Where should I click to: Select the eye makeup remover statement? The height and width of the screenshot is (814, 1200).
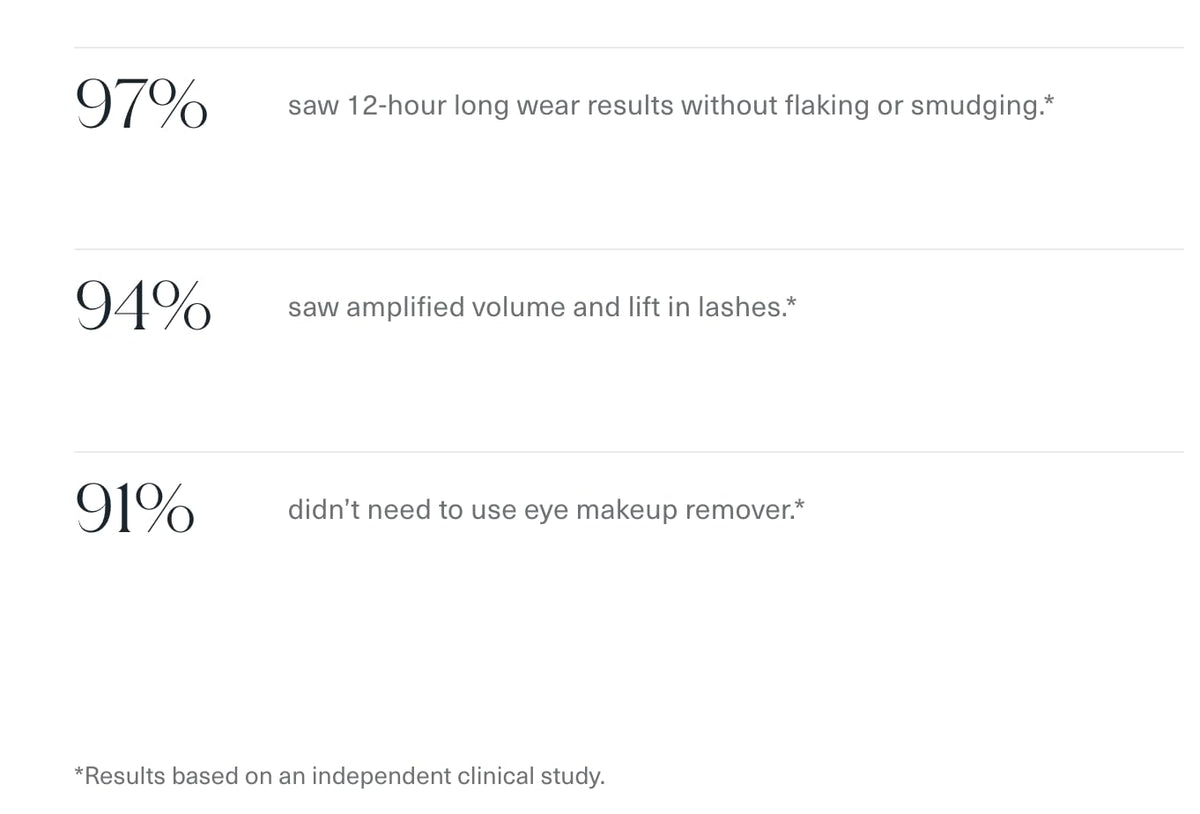(x=546, y=510)
